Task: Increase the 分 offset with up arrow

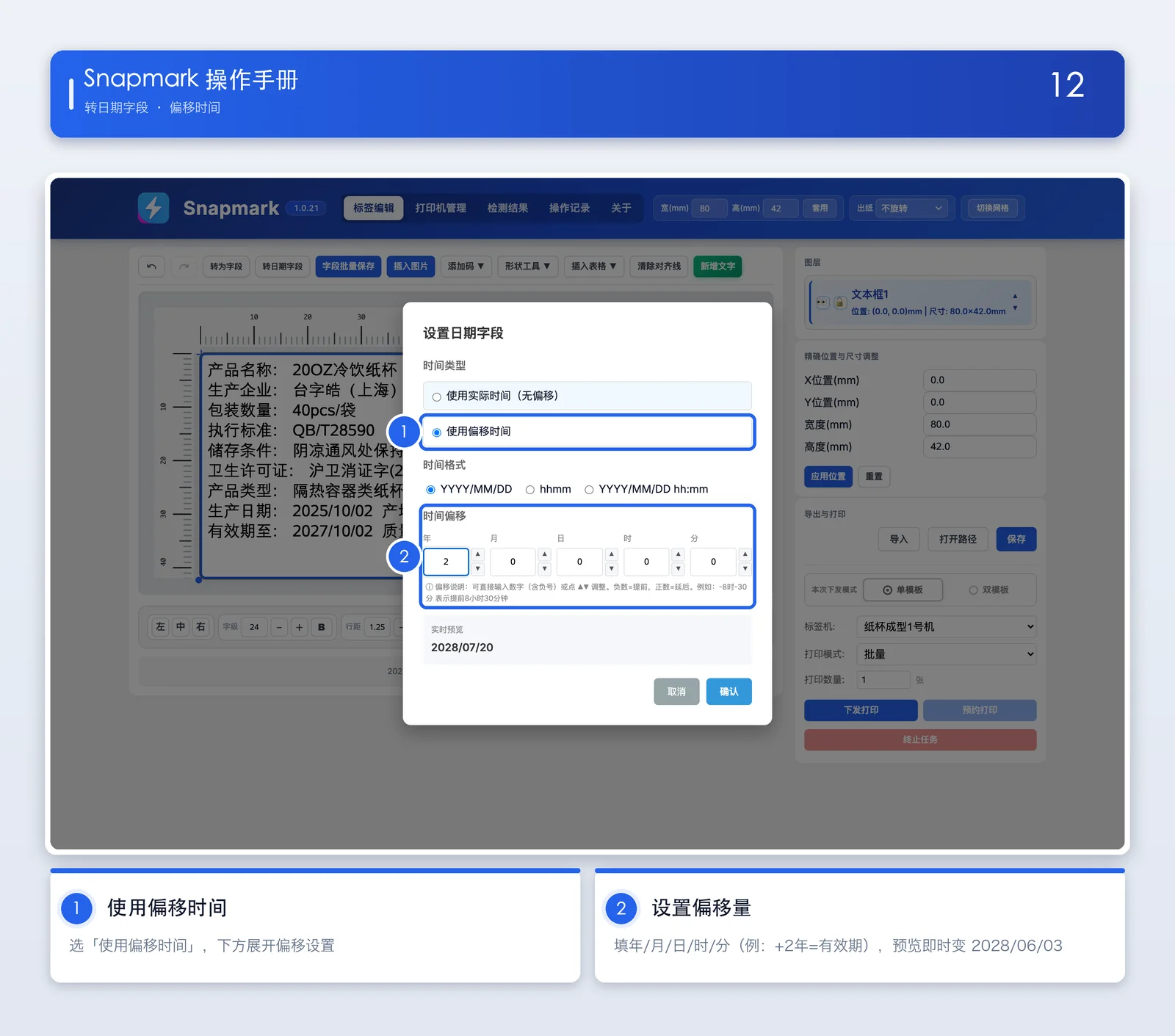Action: [x=745, y=554]
